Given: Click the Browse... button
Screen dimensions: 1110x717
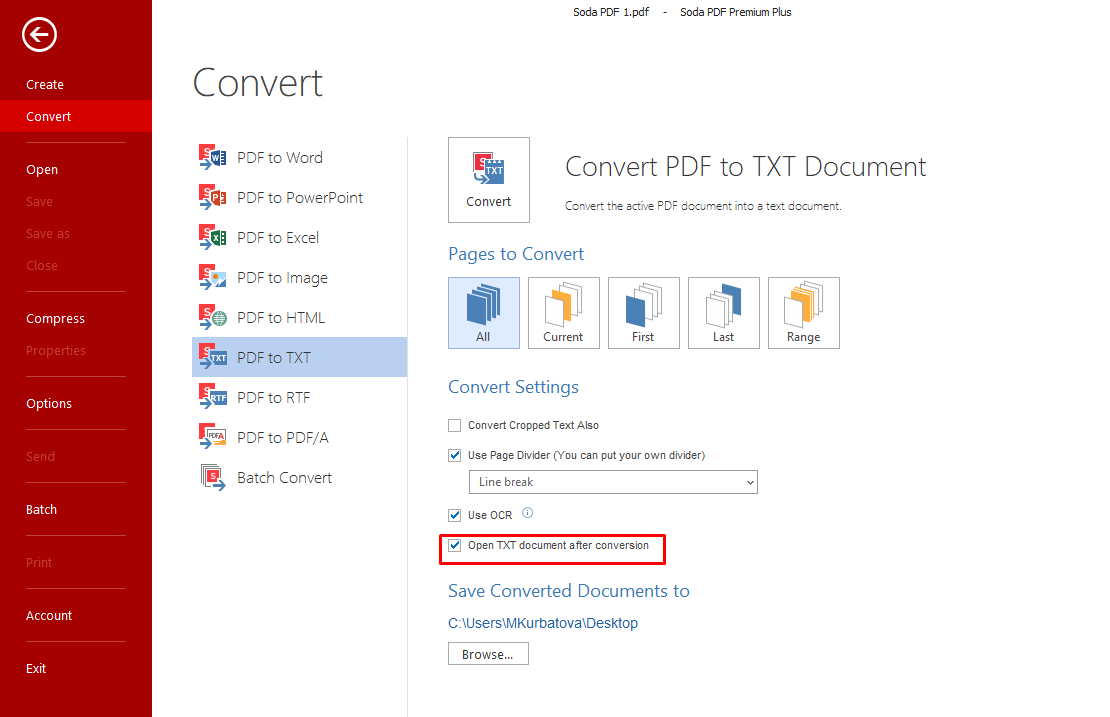Looking at the screenshot, I should click(488, 654).
